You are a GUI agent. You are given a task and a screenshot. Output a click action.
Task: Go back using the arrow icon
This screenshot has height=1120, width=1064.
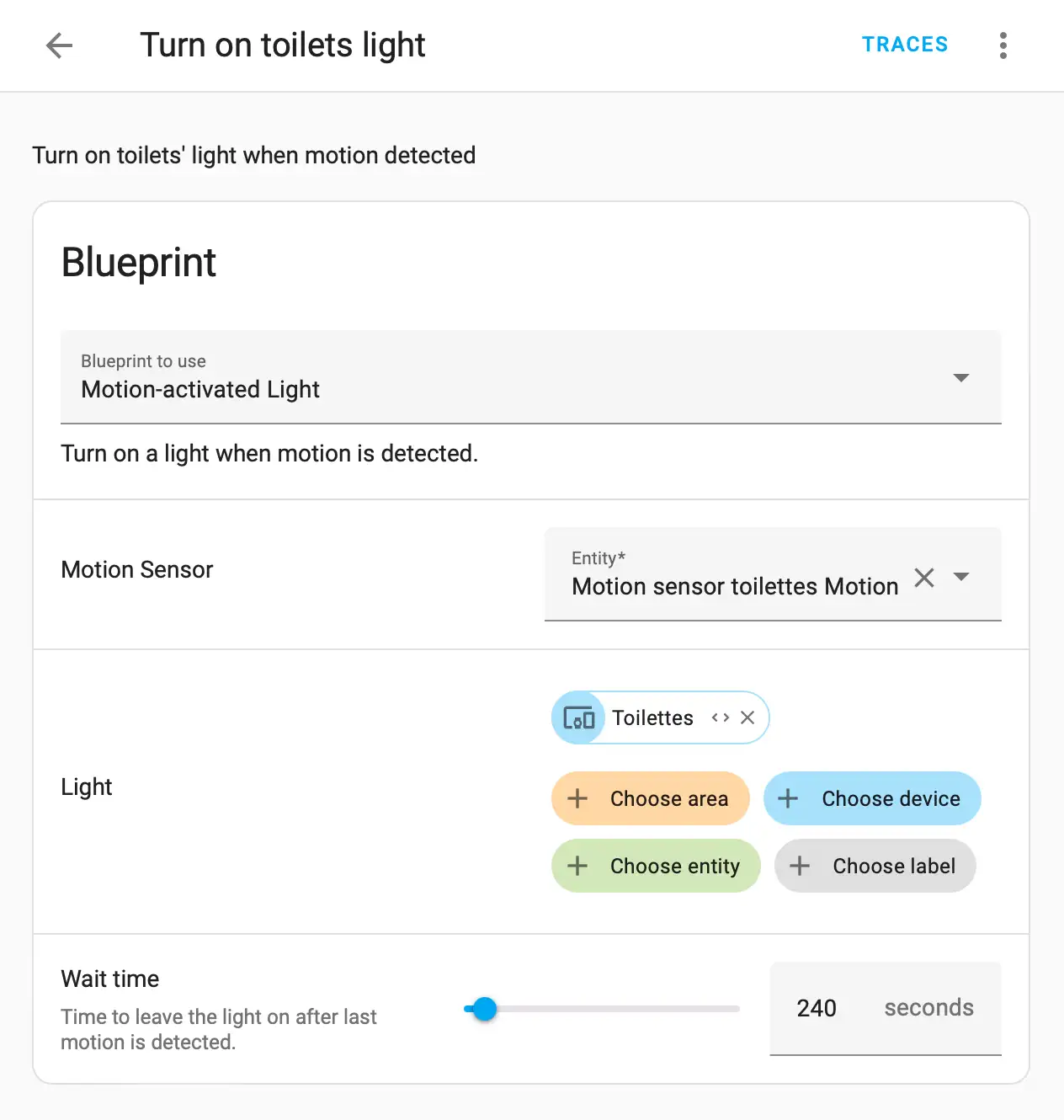point(59,45)
